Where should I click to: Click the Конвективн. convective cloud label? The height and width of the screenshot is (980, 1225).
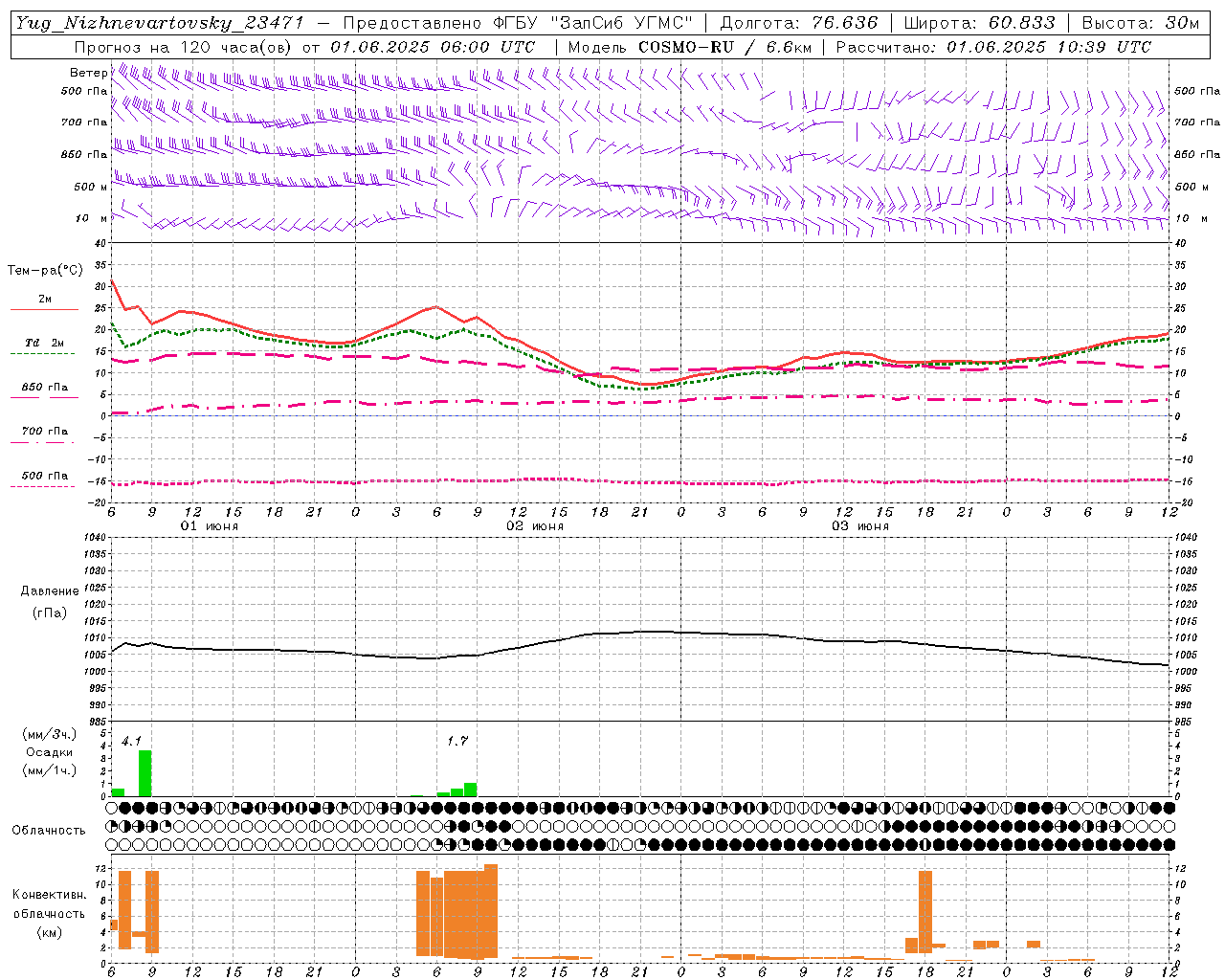49,895
